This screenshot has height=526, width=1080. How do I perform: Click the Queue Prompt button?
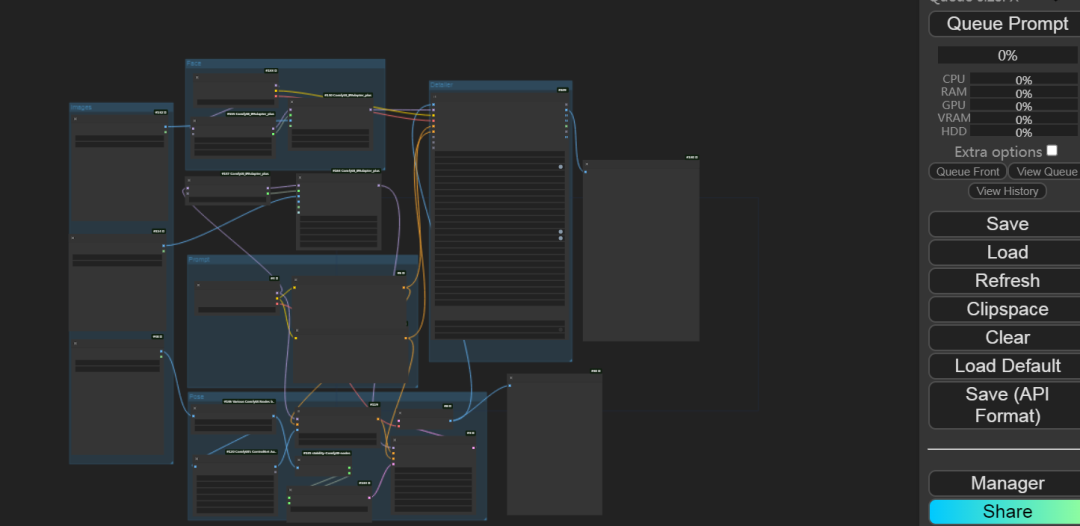click(1006, 23)
